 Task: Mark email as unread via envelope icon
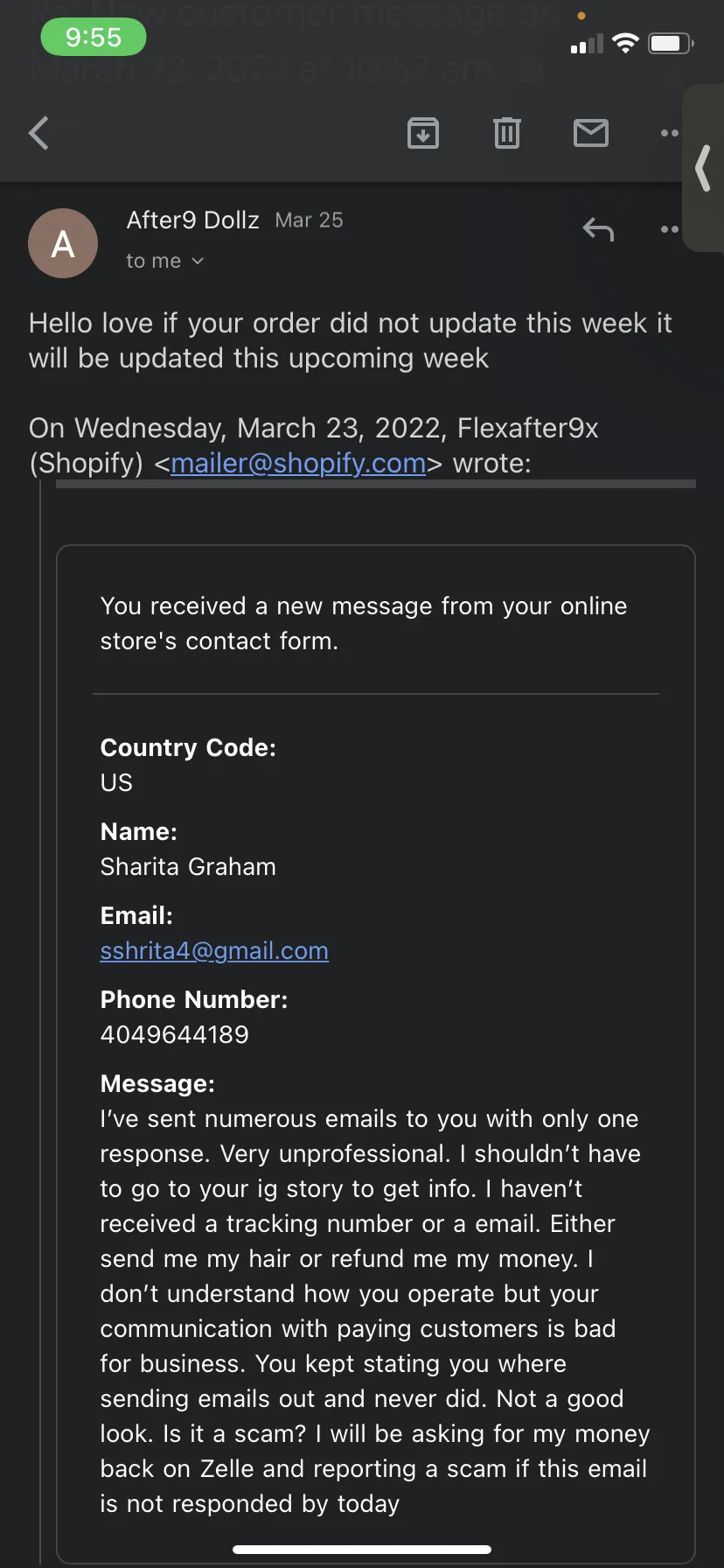[591, 133]
